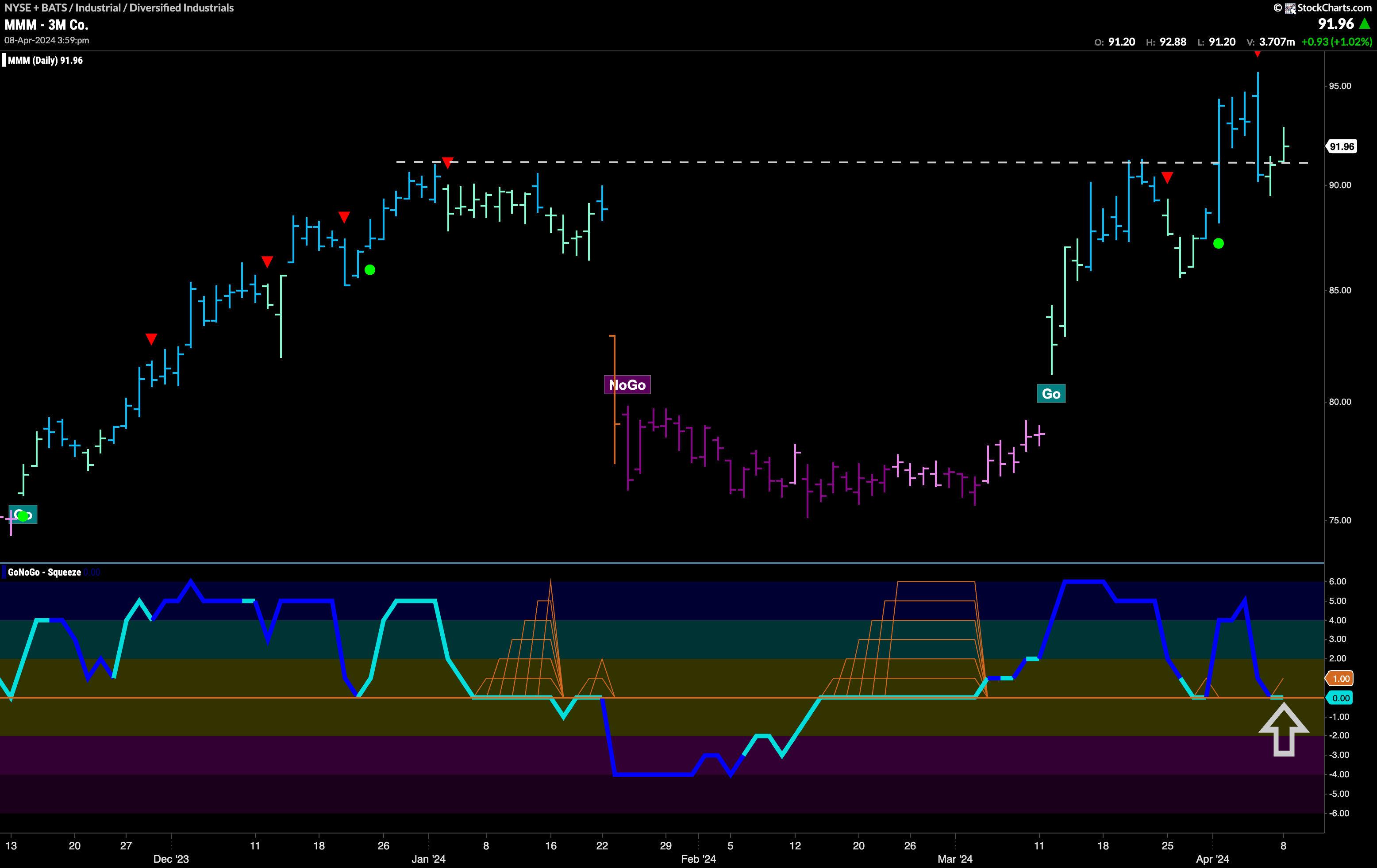Click the 91.96 current price tag on axis
Image resolution: width=1377 pixels, height=868 pixels.
1341,146
